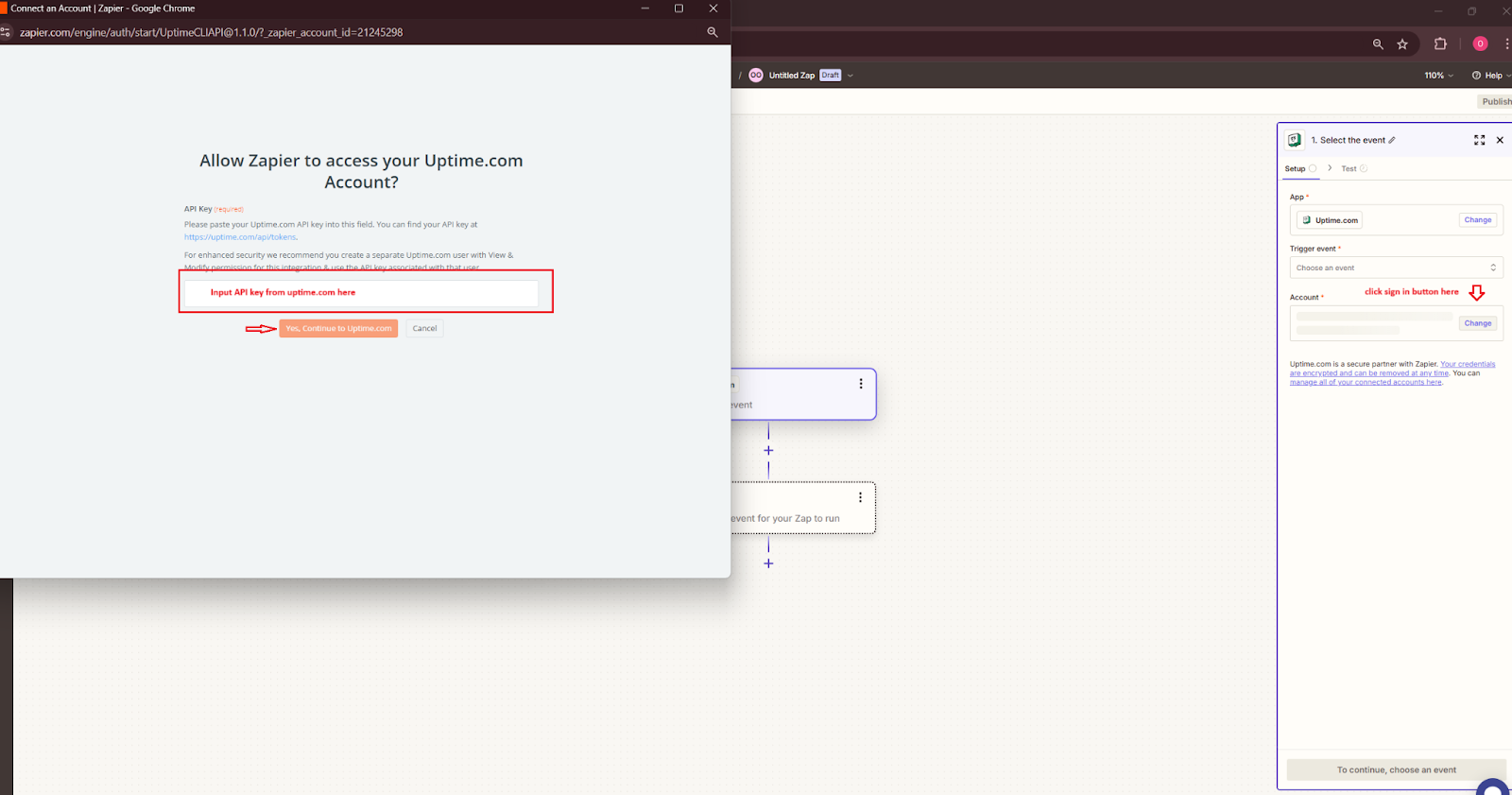Click the Uptime.com icon in step panel header
This screenshot has width=1512, height=795.
click(x=1295, y=140)
